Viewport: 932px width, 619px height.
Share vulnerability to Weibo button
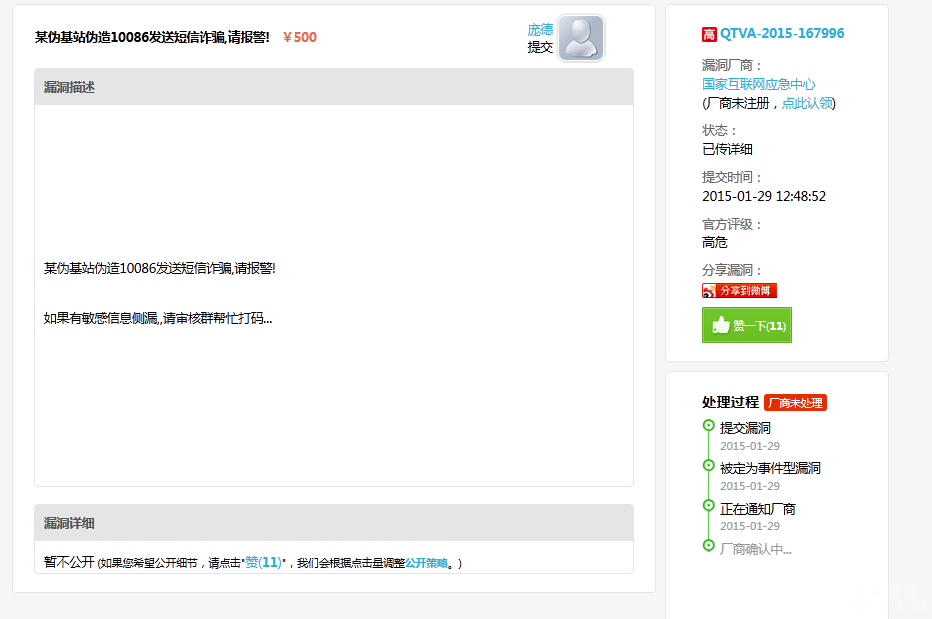click(739, 290)
